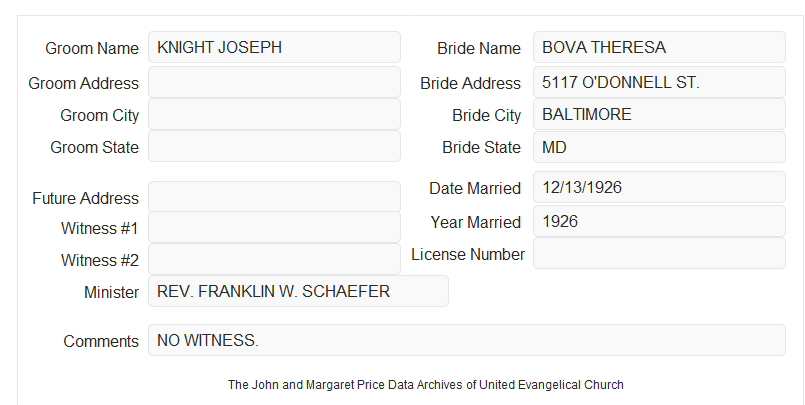
Task: Select the Comments field with NO WITNESS.
Action: tap(467, 340)
